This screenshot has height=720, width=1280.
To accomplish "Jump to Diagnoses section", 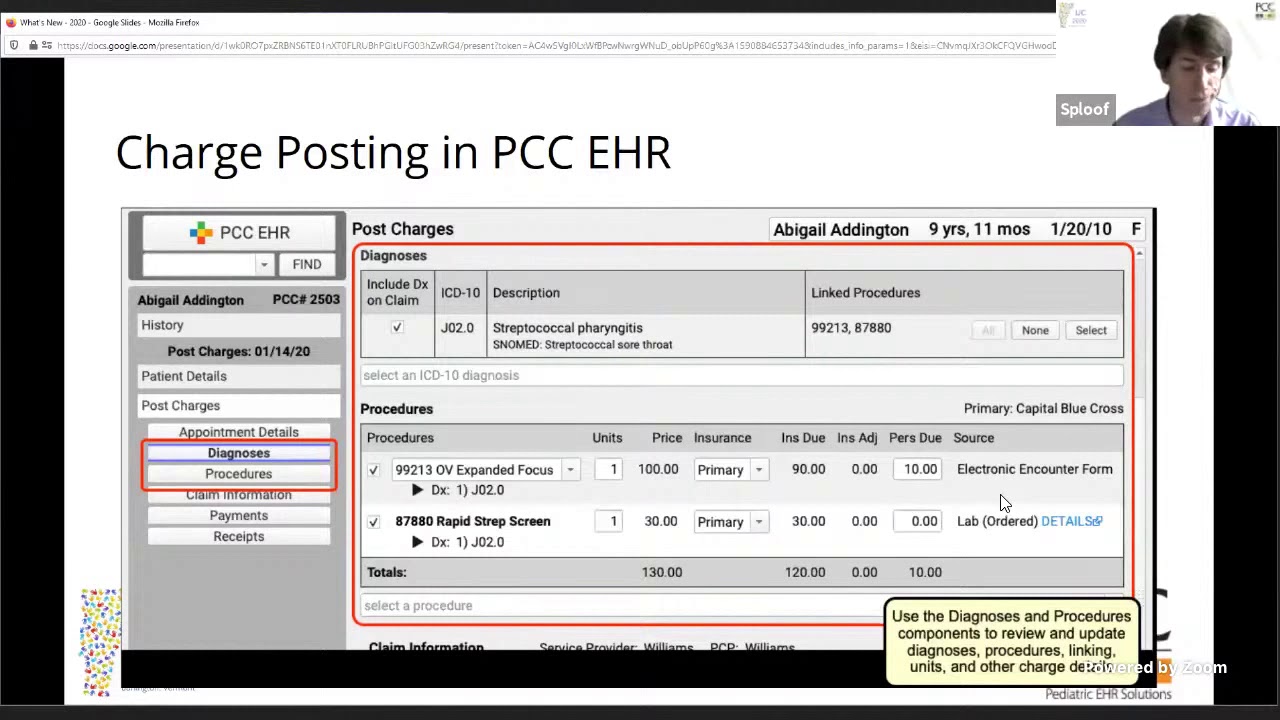I will [x=239, y=453].
